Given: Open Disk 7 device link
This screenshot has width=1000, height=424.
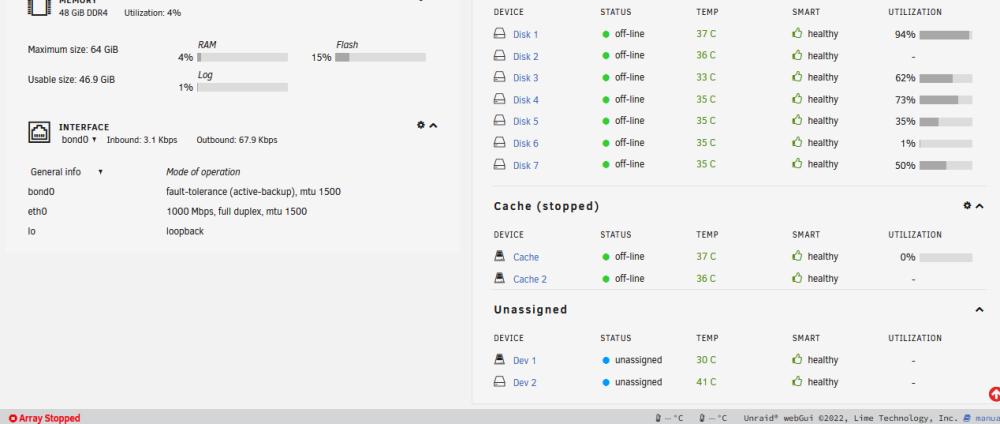Looking at the screenshot, I should click(x=526, y=165).
